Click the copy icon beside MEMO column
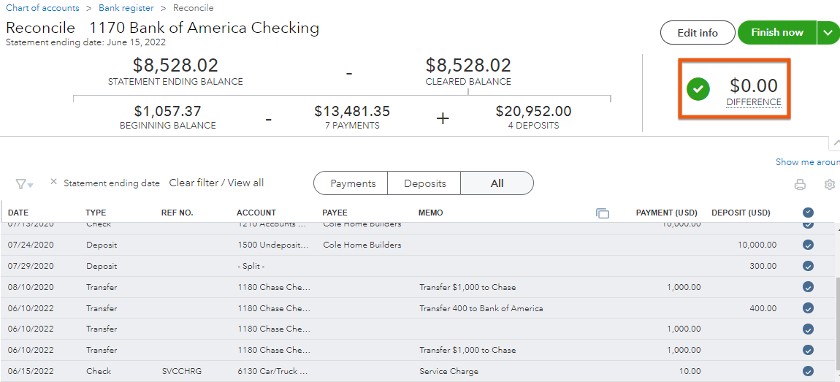This screenshot has width=840, height=382. (602, 213)
